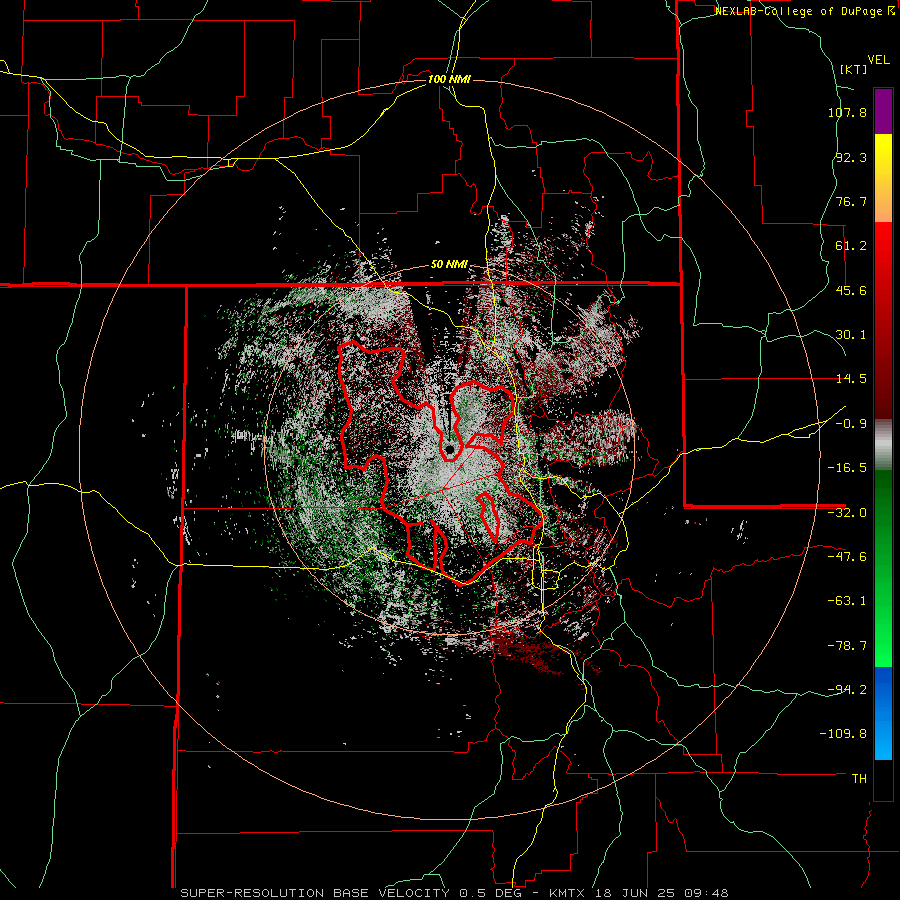
Task: Click the -78.7 value on velocity scale
Action: [847, 646]
